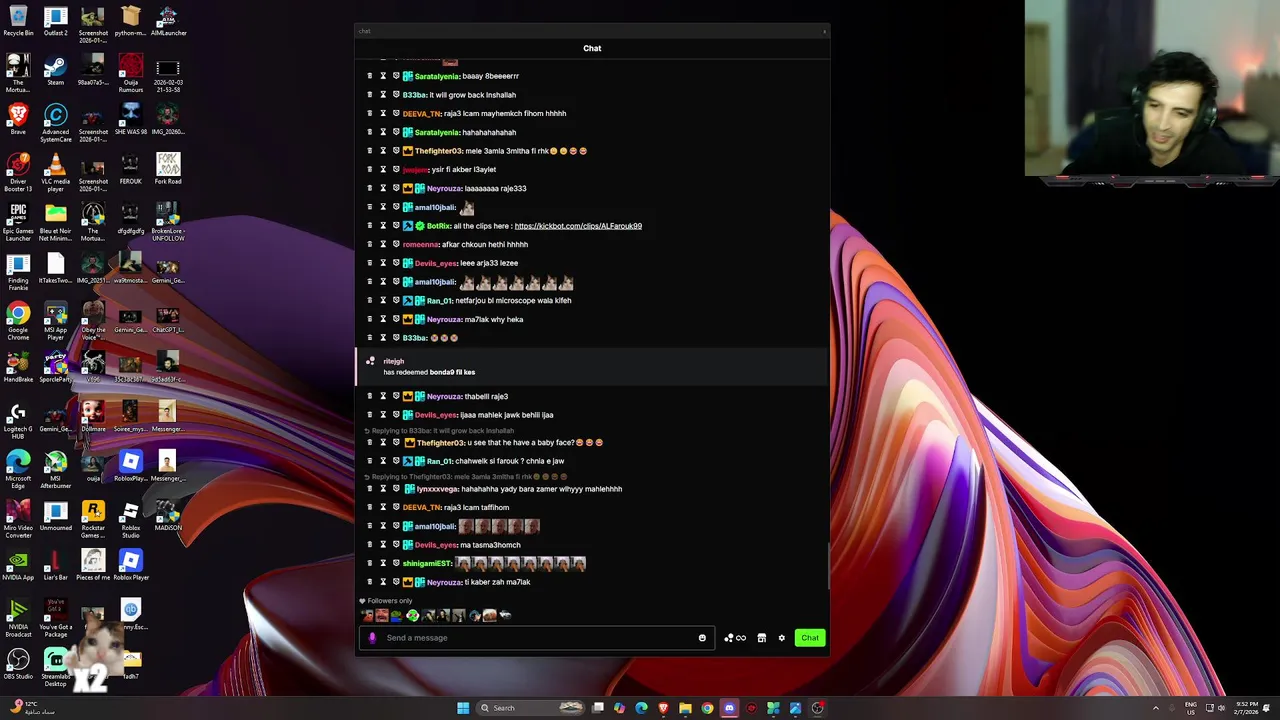This screenshot has width=1280, height=720.
Task: Click username Devils_eyes on 'ma tasma3homch' message
Action: (x=436, y=545)
